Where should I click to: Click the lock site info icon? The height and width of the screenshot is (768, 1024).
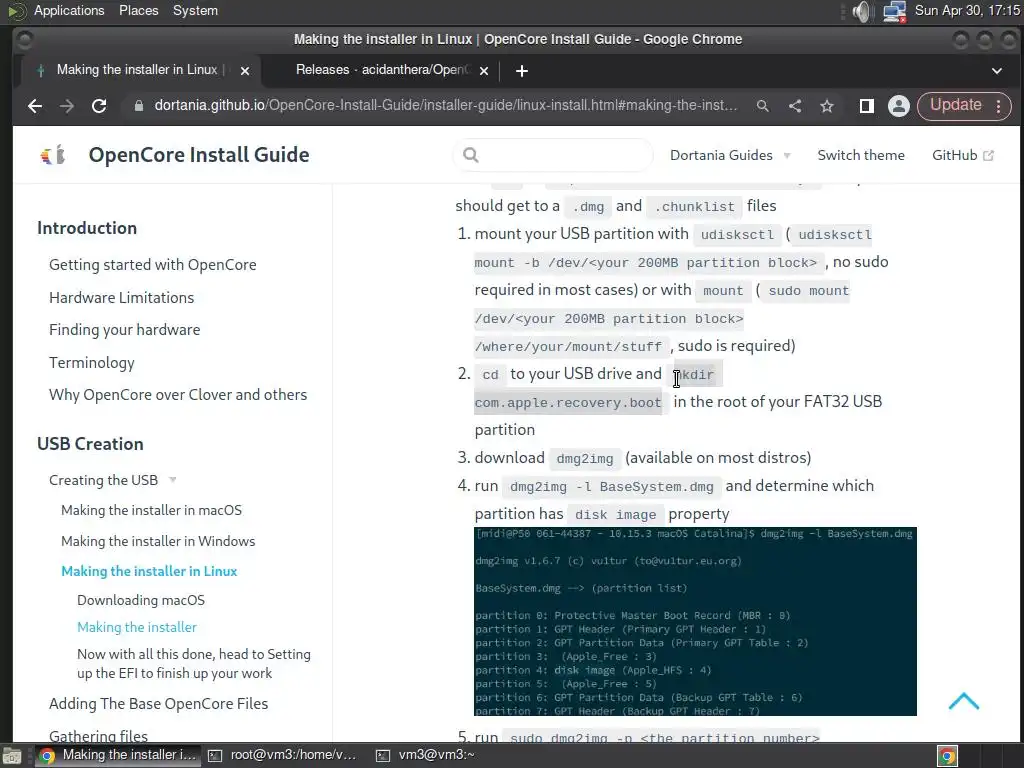click(138, 106)
